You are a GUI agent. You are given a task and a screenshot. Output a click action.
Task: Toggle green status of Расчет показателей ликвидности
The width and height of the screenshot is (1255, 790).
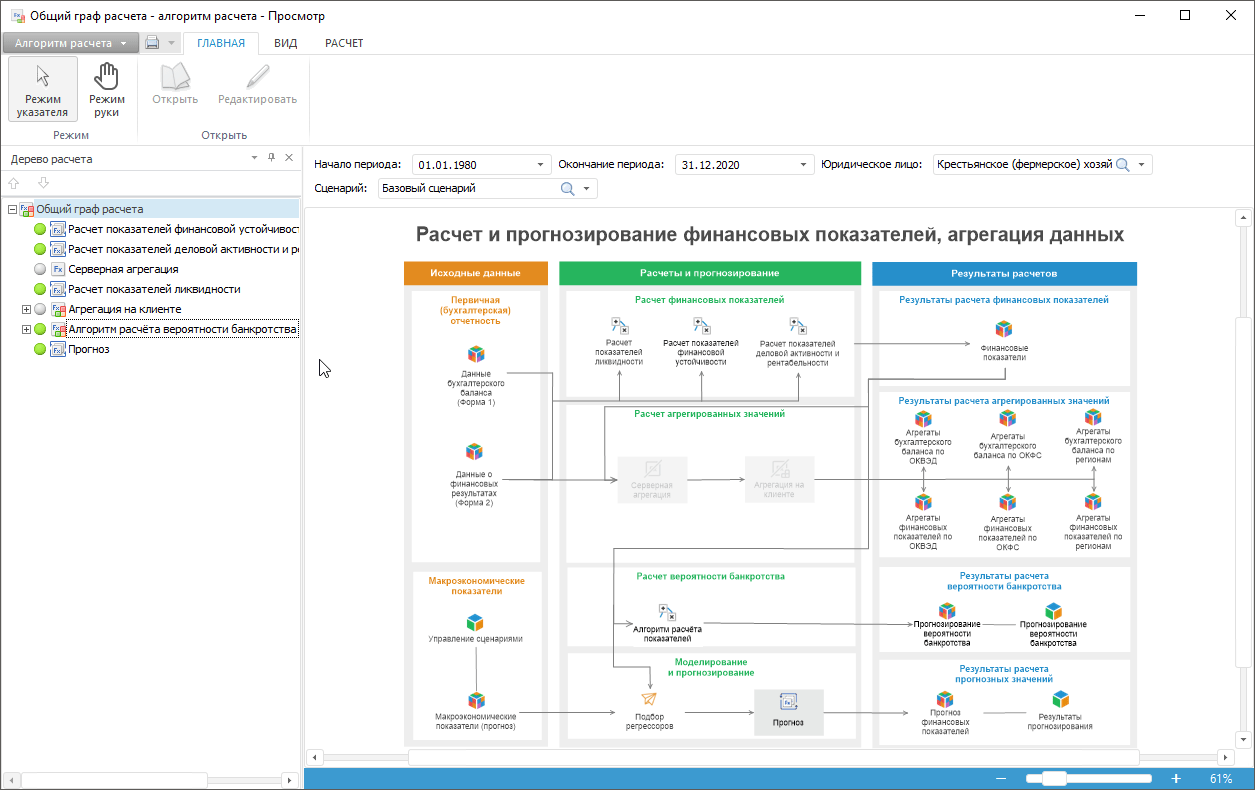point(40,289)
